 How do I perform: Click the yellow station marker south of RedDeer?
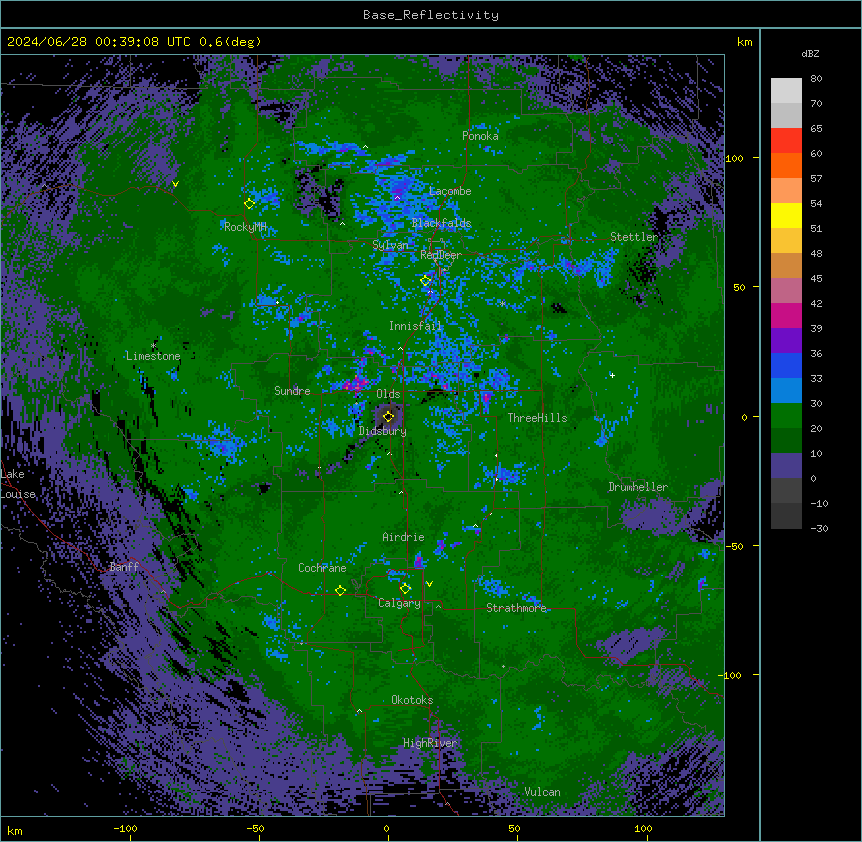[425, 281]
